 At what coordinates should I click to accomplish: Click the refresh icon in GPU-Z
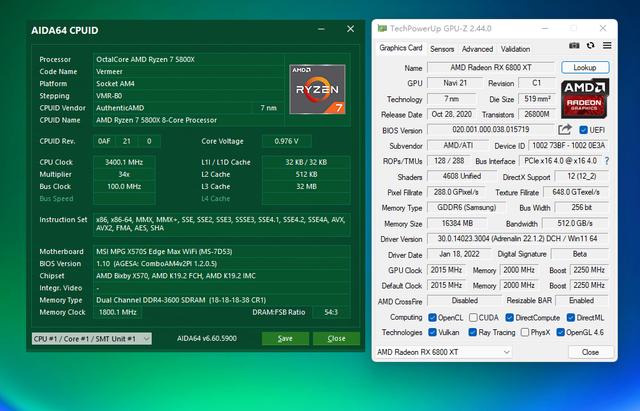(x=590, y=46)
